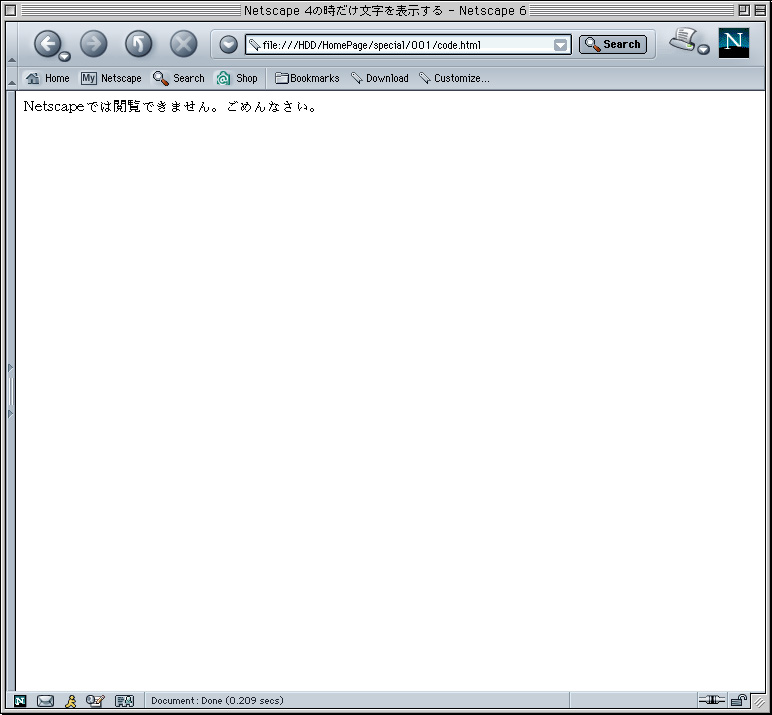Click the Search button beside the URL bar
Image resolution: width=772 pixels, height=715 pixels.
coord(612,44)
